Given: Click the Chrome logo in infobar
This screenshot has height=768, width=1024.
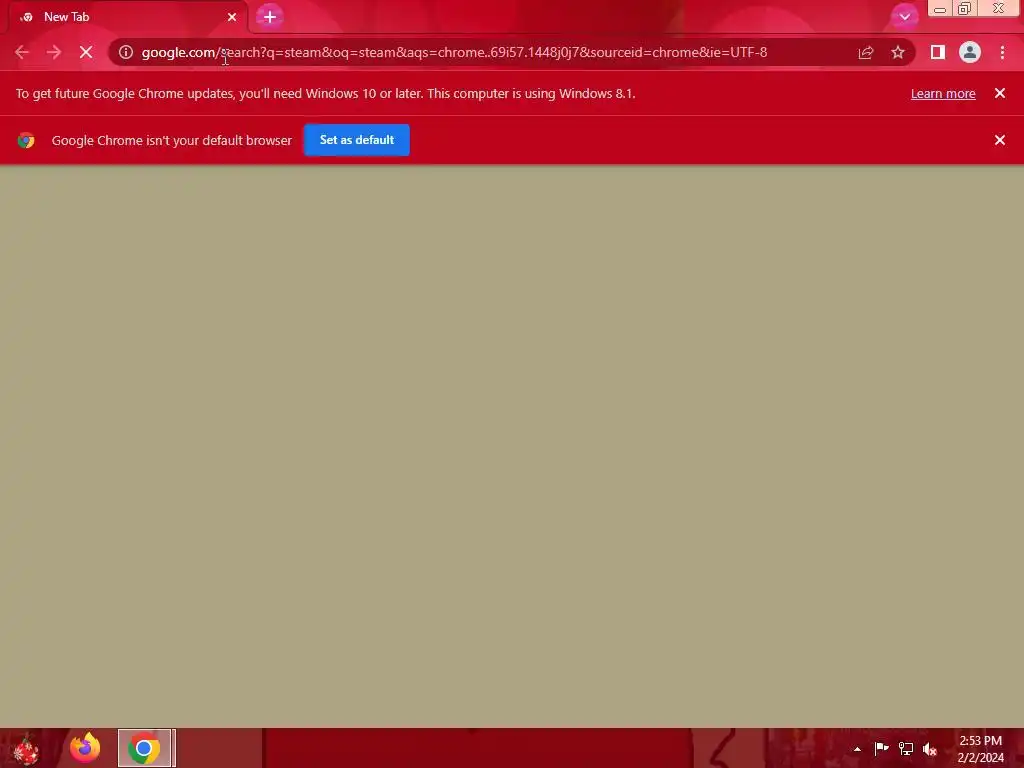Looking at the screenshot, I should coord(26,140).
